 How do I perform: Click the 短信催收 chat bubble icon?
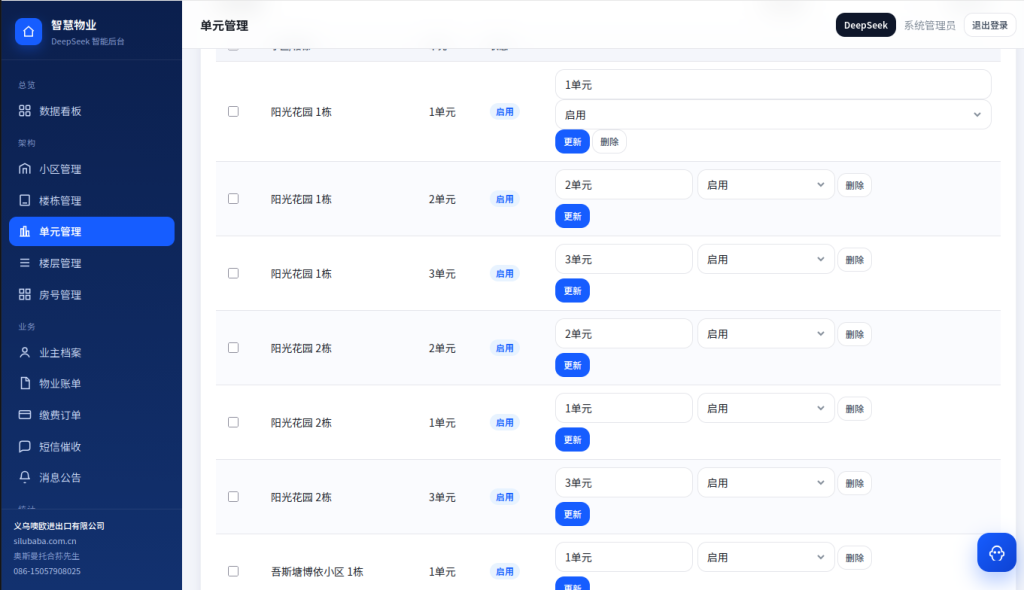pos(25,446)
